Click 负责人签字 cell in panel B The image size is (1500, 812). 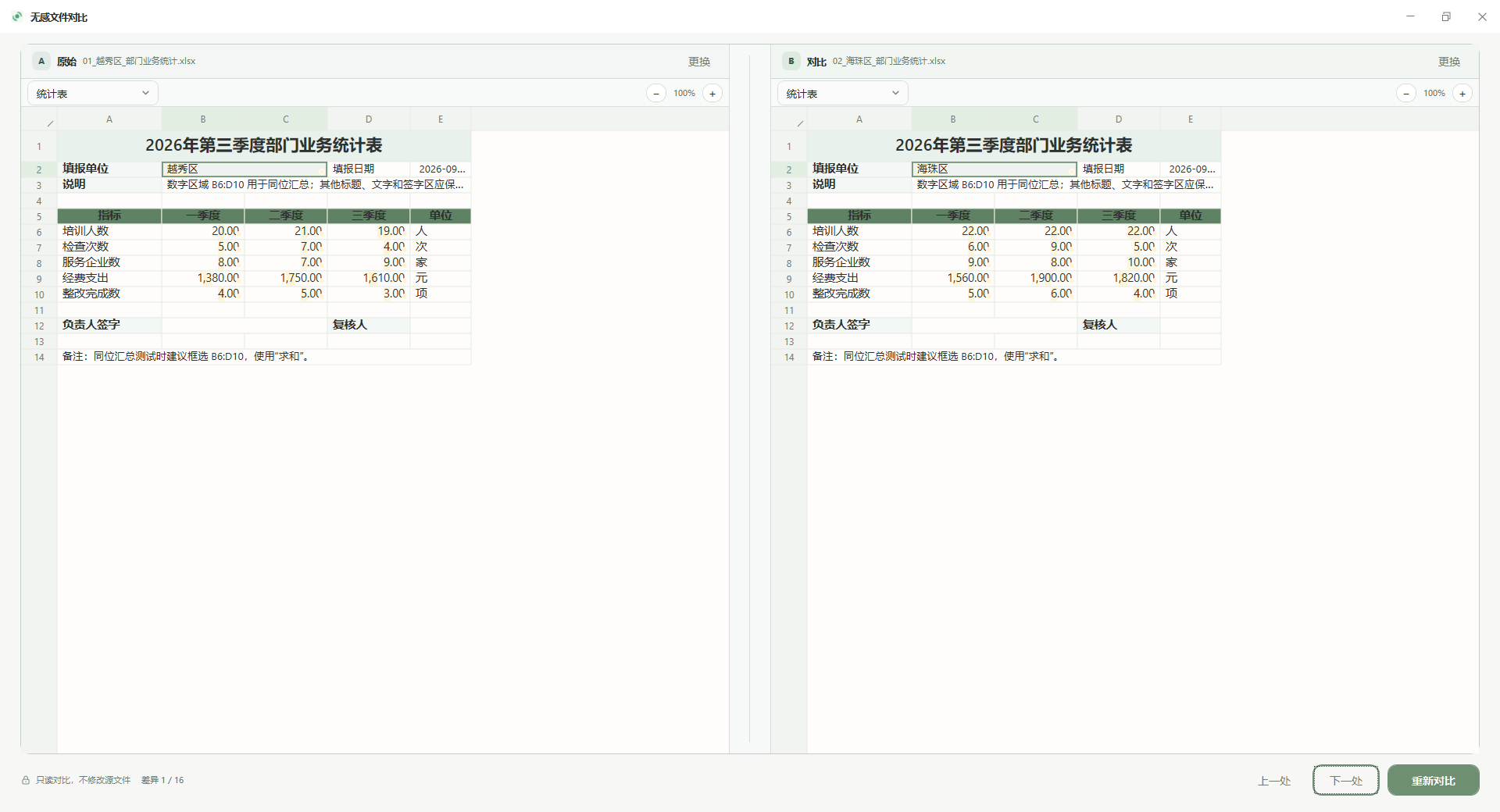coord(859,325)
